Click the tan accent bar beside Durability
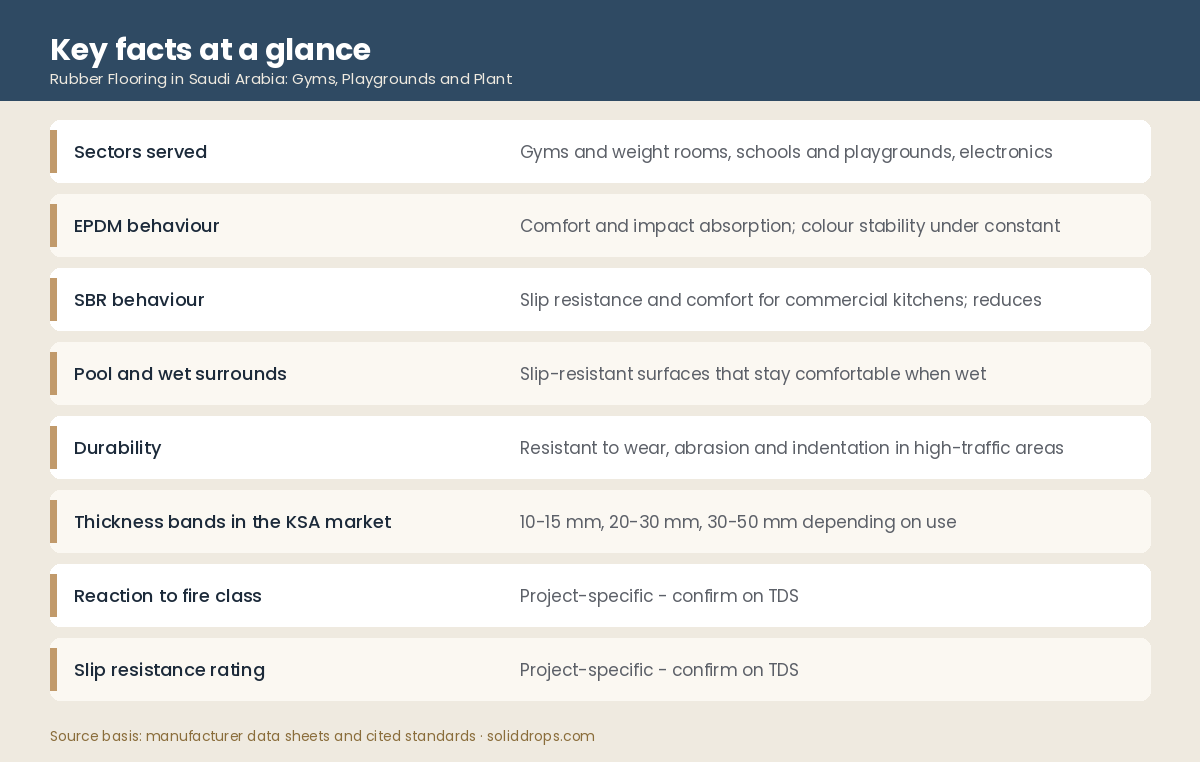 (x=53, y=448)
